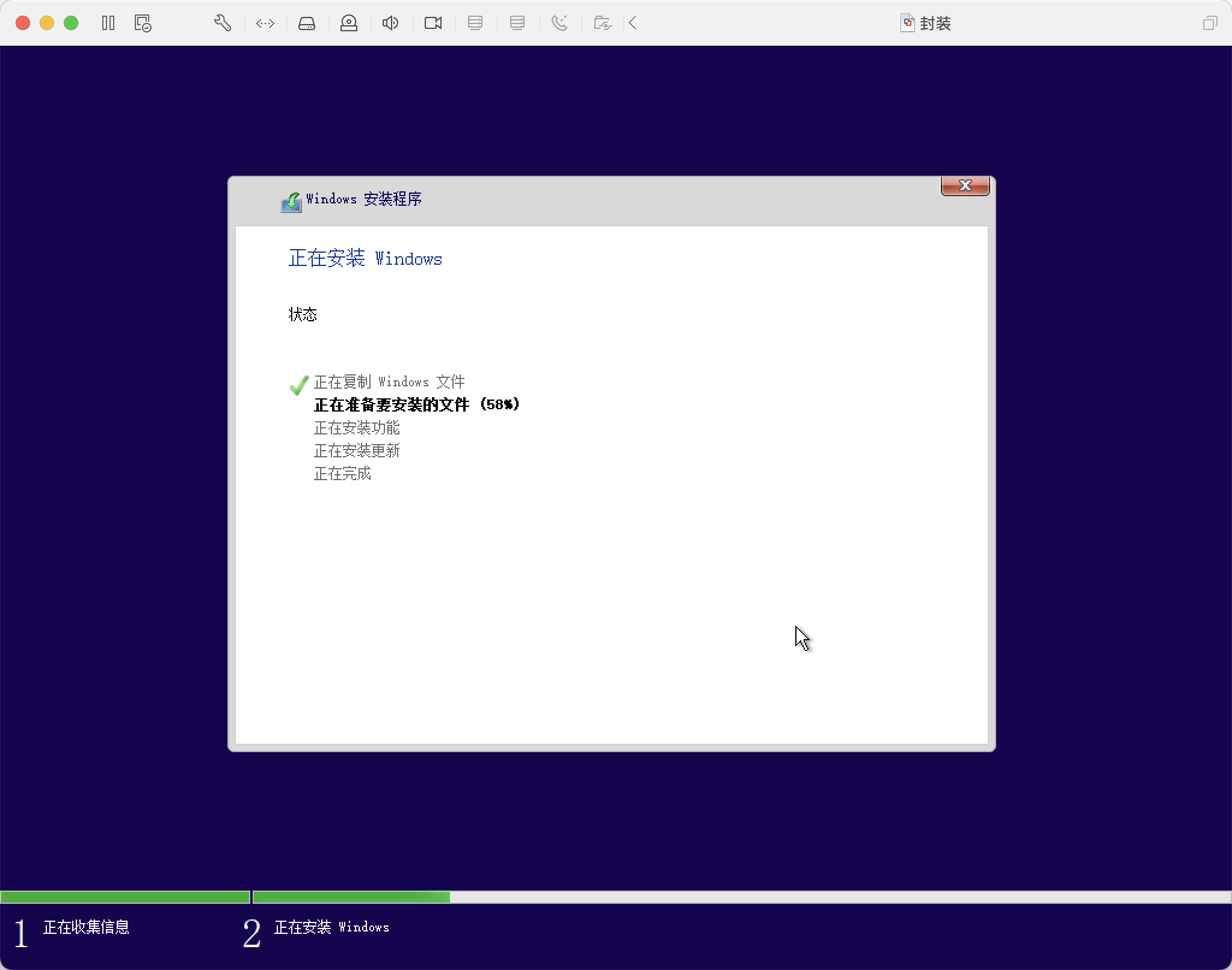
Task: Click the step 2 installation progress bar
Action: point(741,897)
